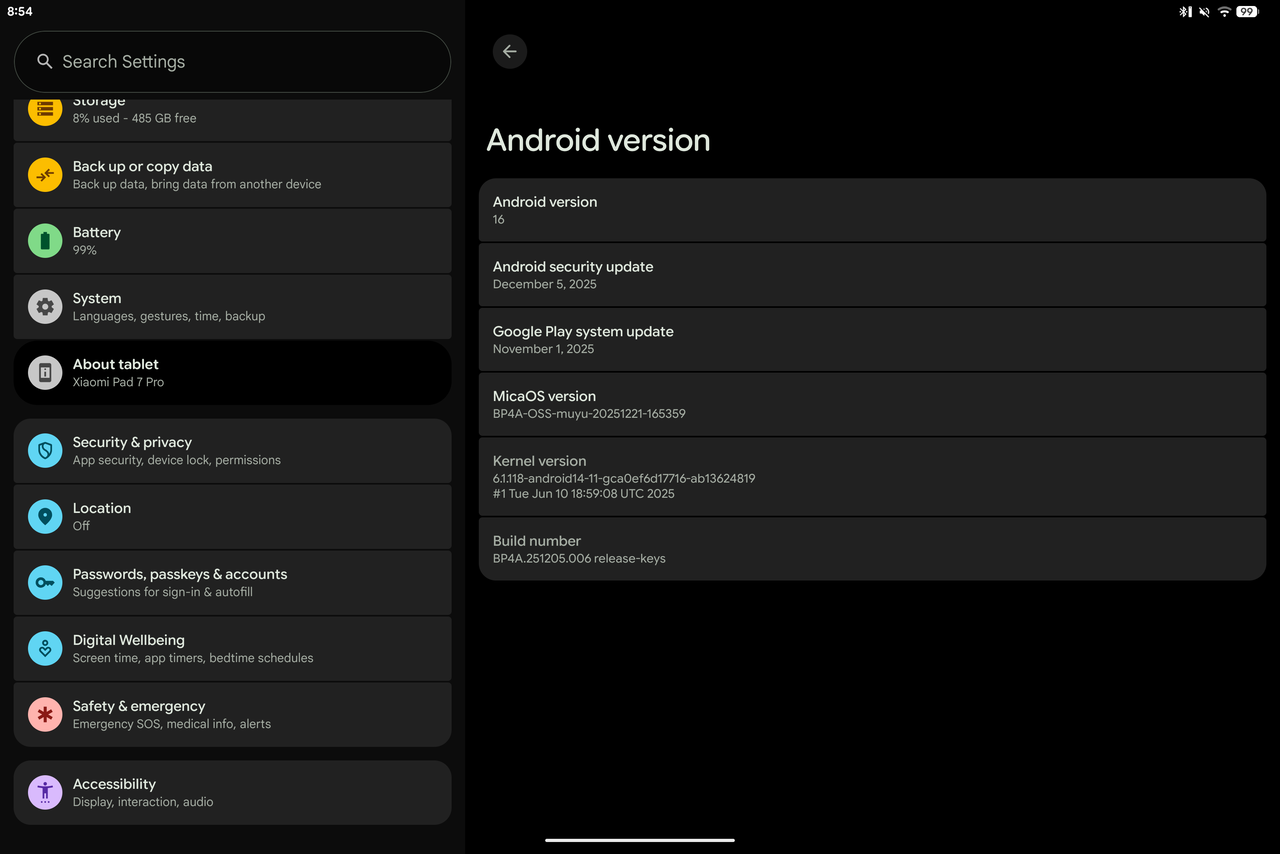
Task: Tap the Passwords key icon
Action: pos(45,583)
